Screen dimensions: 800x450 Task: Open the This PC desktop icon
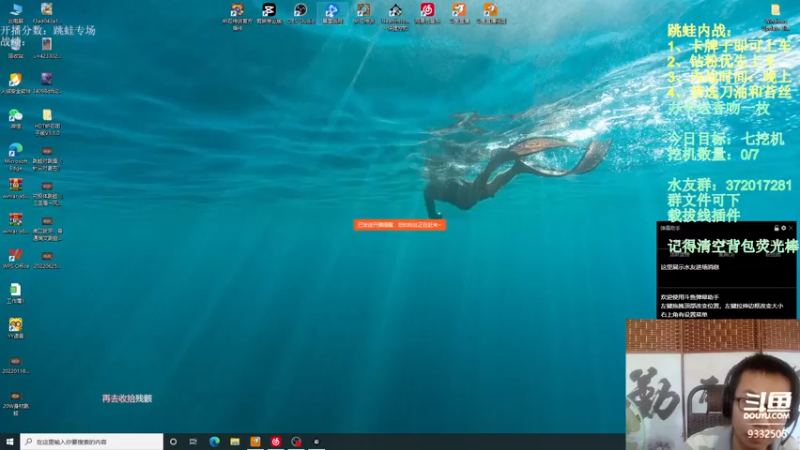coord(16,10)
